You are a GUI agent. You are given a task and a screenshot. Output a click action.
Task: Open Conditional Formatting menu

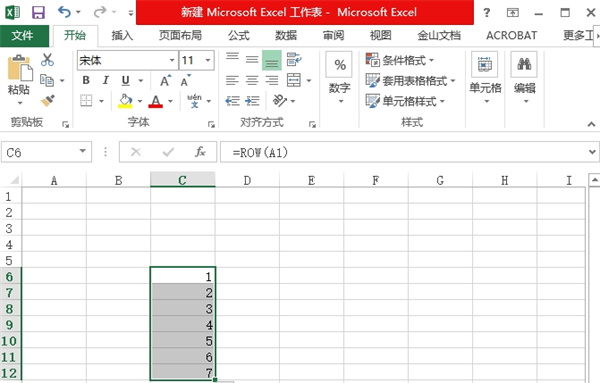click(399, 60)
